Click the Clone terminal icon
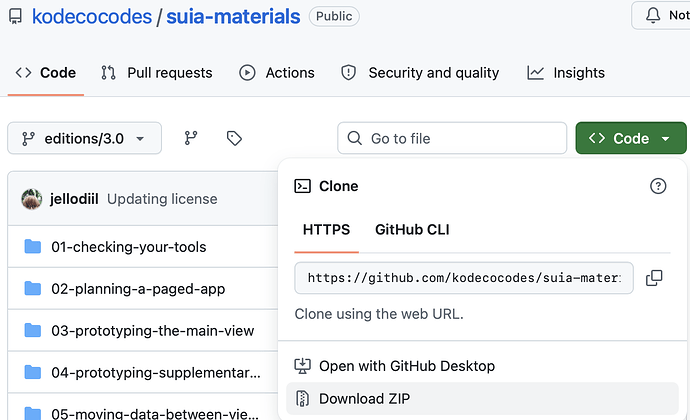The image size is (690, 420). point(302,186)
